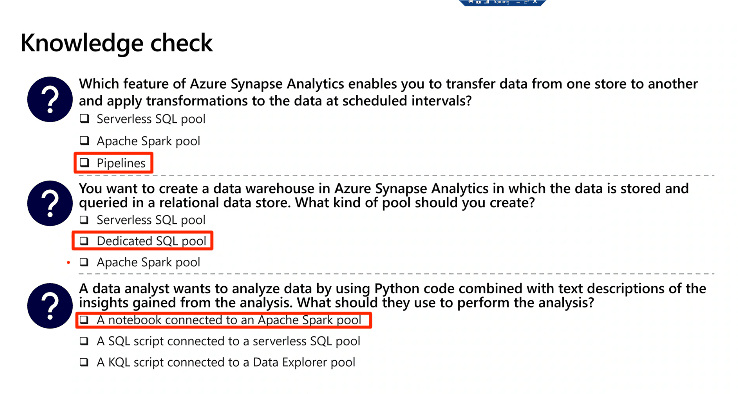738x394 pixels.
Task: Tick the first question's Serverless SQL pool checkbox
Action: click(x=84, y=119)
